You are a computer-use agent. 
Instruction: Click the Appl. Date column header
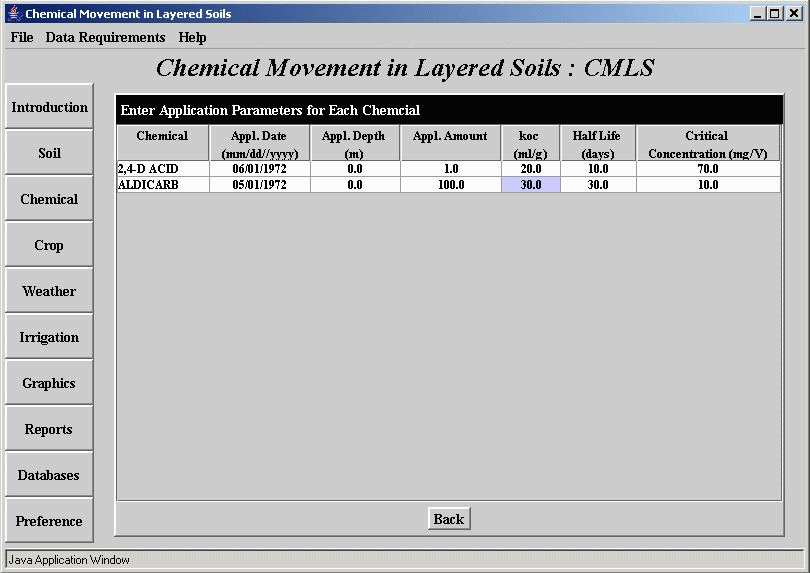[x=259, y=143]
